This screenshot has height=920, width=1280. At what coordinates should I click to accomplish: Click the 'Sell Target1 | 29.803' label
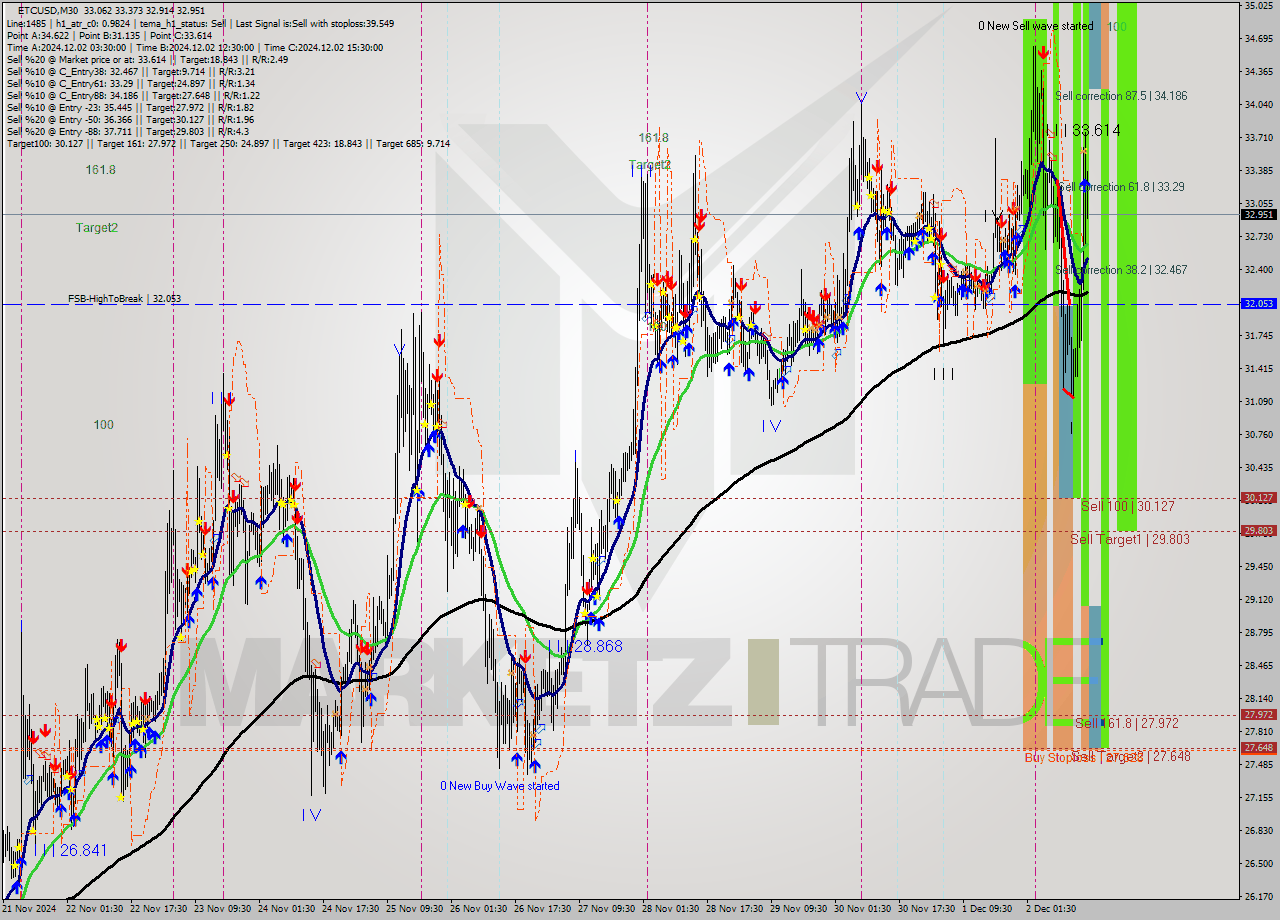tap(1130, 540)
